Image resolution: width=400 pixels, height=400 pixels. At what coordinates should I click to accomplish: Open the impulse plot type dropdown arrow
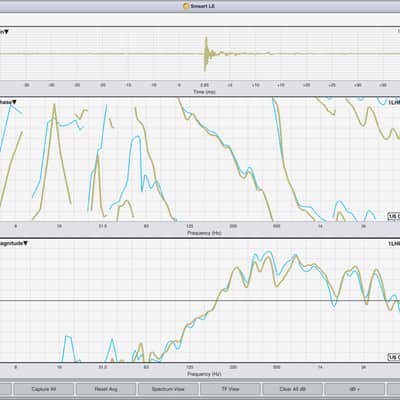coord(6,32)
